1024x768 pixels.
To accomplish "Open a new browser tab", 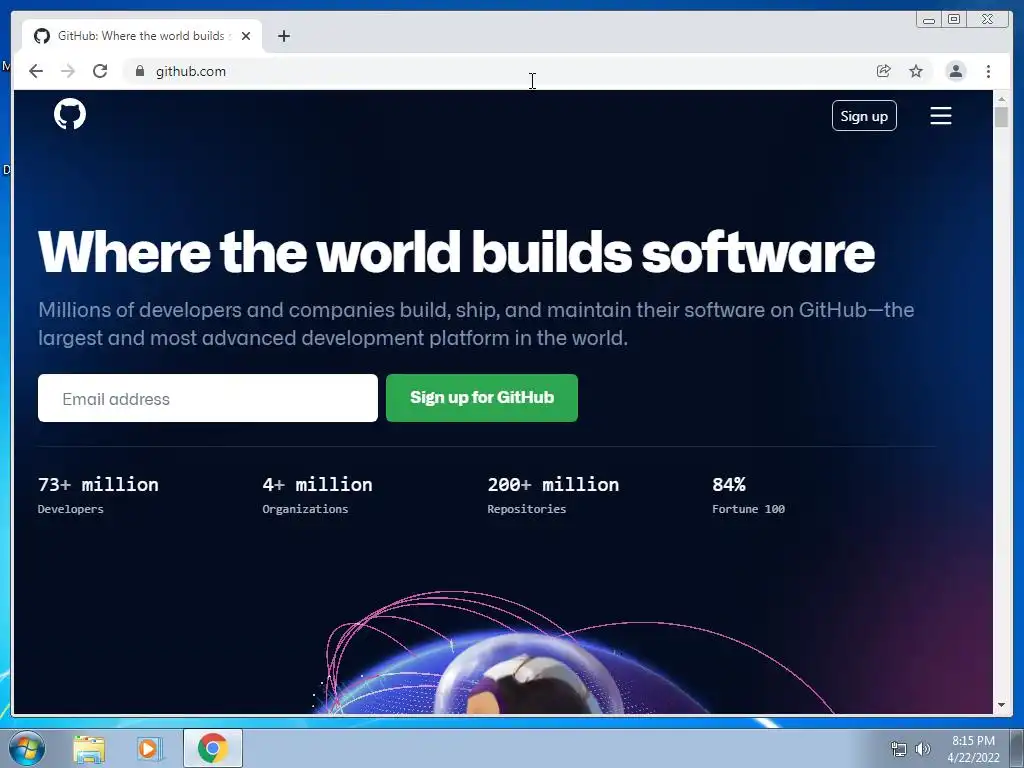I will point(283,36).
